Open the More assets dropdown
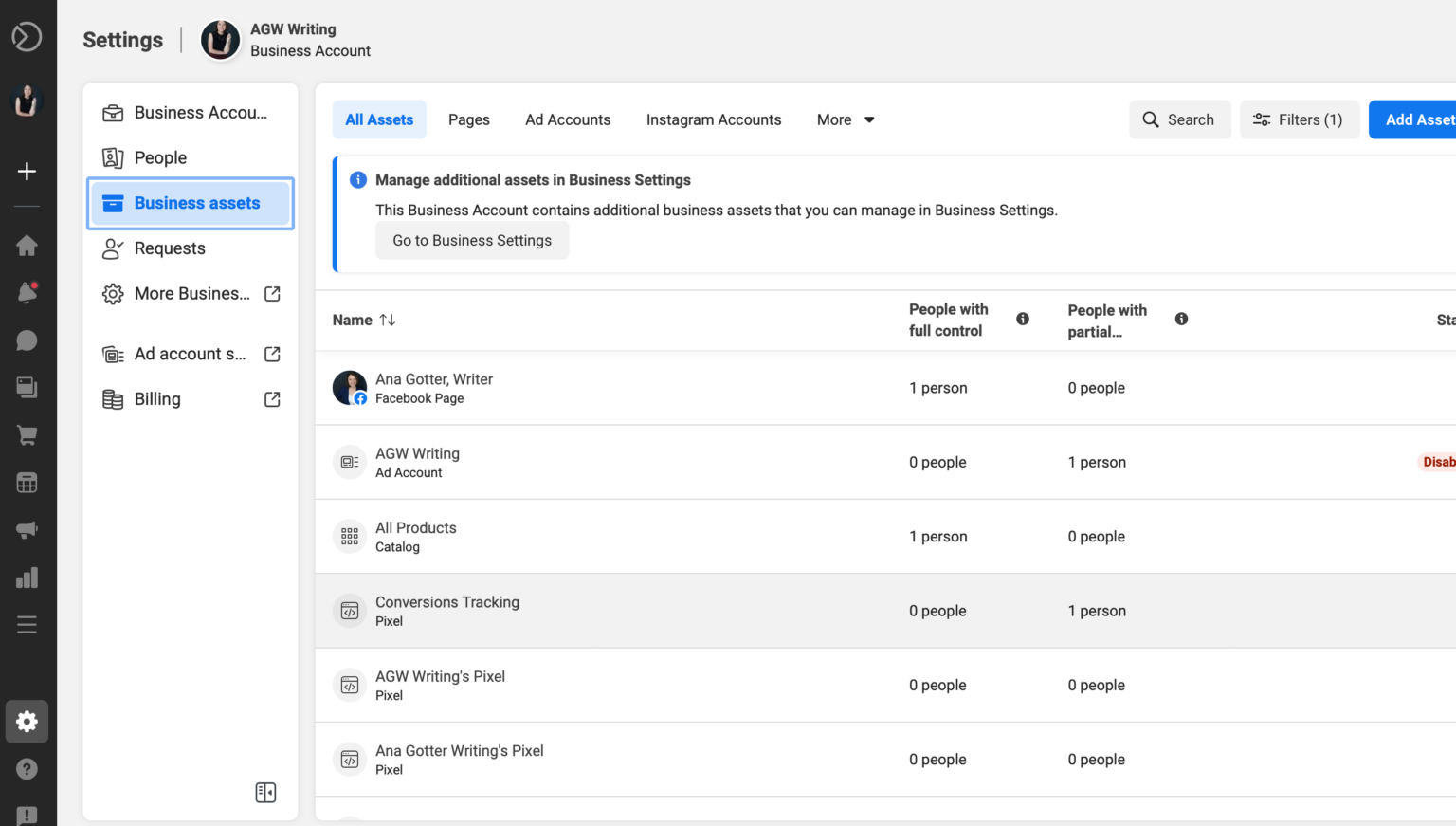 tap(844, 119)
